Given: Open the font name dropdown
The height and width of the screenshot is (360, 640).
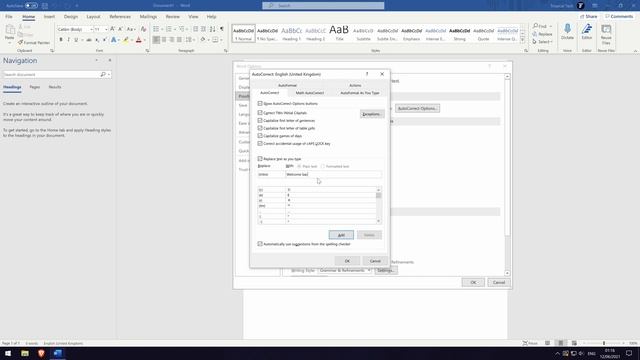Looking at the screenshot, I should click(x=91, y=29).
